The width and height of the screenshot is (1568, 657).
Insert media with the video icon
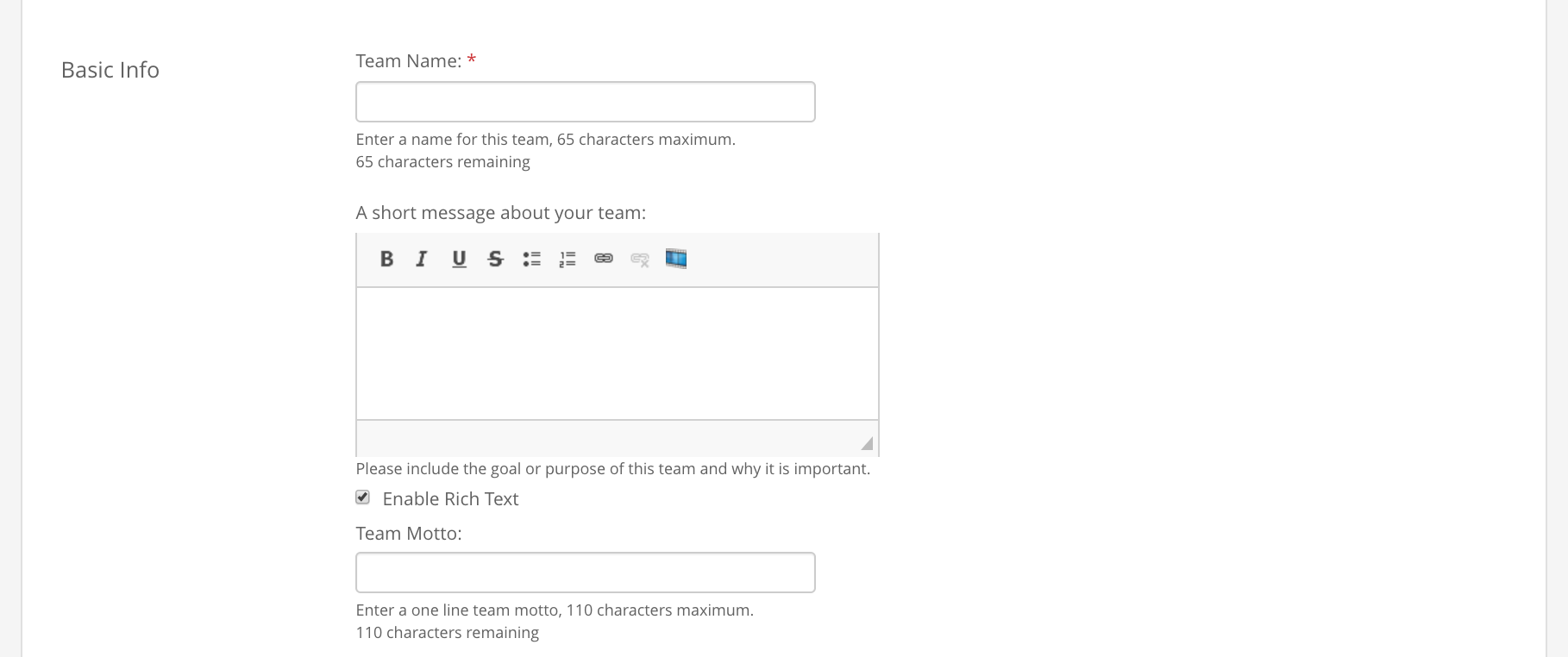pos(676,259)
